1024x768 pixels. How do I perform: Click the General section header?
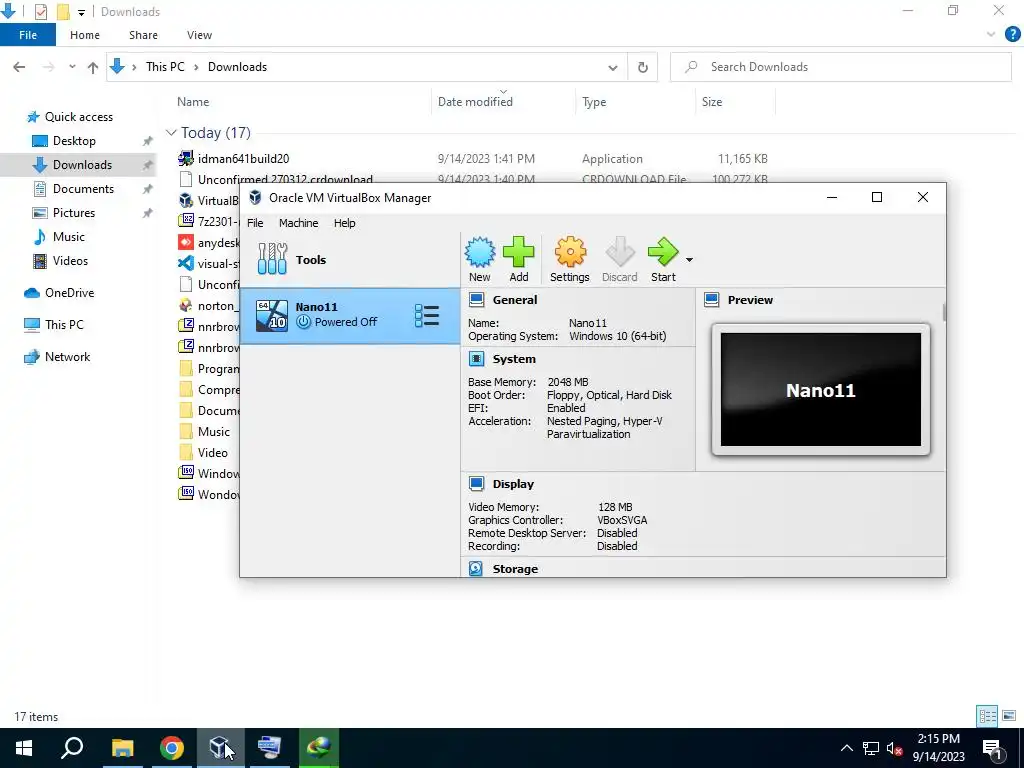515,300
